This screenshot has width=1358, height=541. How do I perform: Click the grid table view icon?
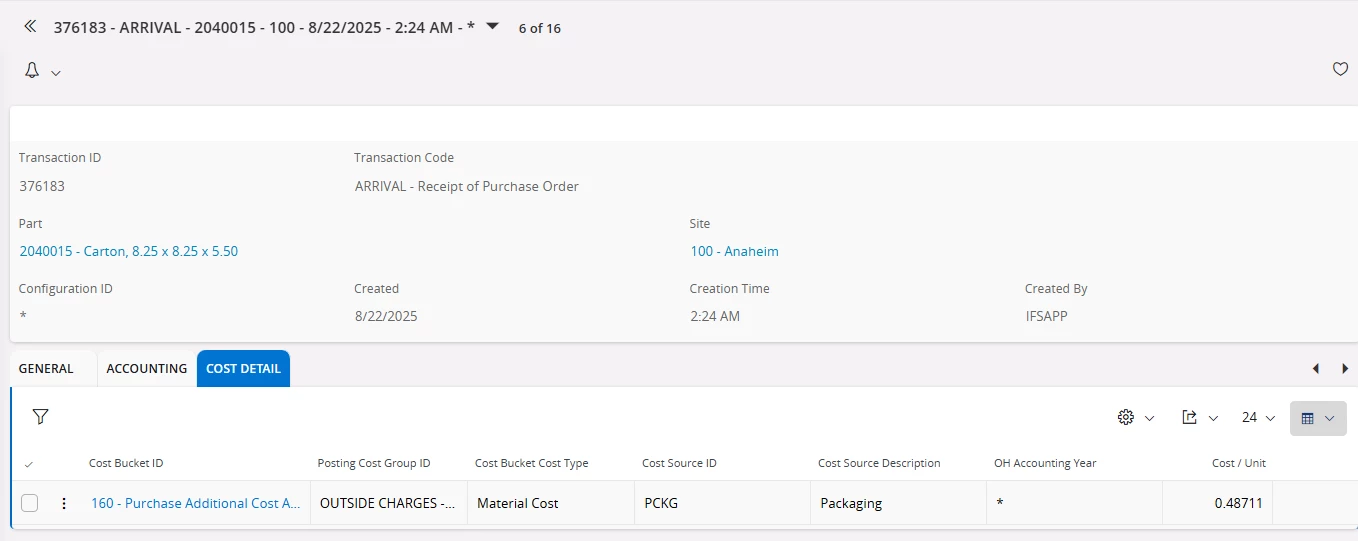tap(1307, 418)
